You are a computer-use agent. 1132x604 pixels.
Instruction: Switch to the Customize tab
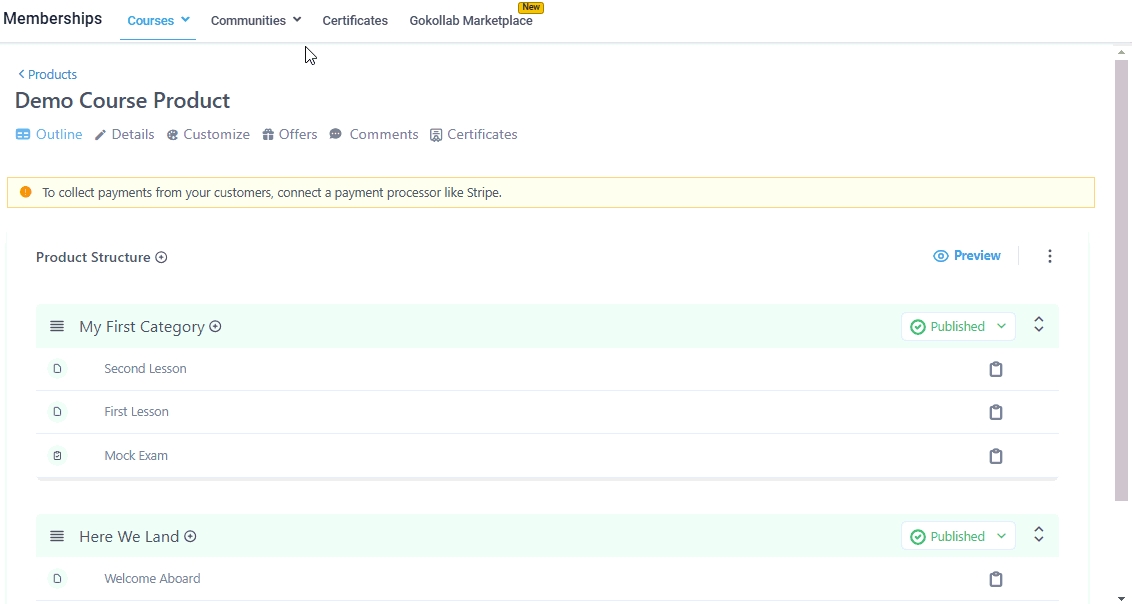(208, 135)
